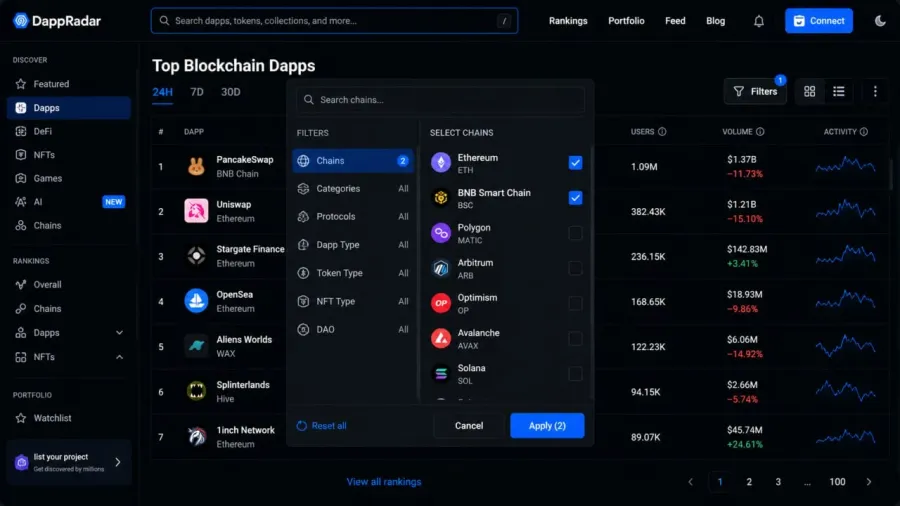This screenshot has width=900, height=506.
Task: Open the Dapp Type filter section
Action: [x=352, y=245]
